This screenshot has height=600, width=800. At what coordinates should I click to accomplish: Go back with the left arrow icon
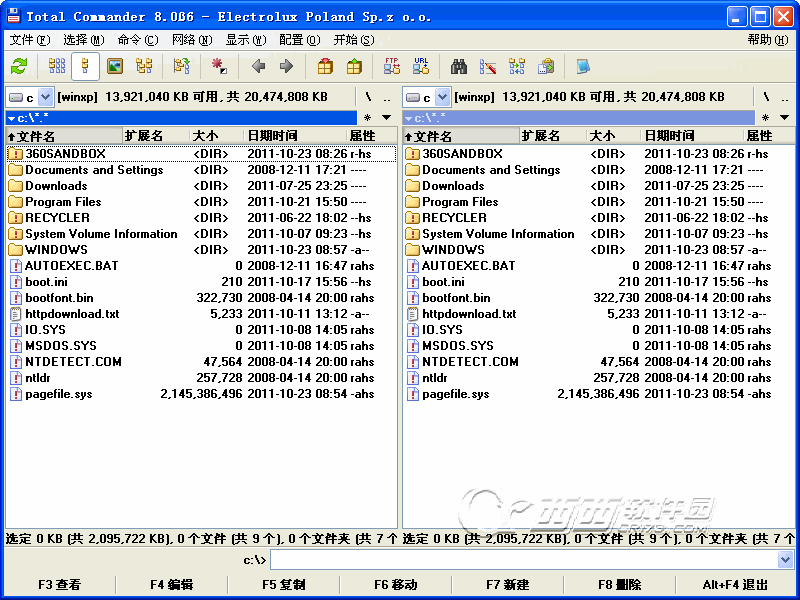tap(258, 66)
